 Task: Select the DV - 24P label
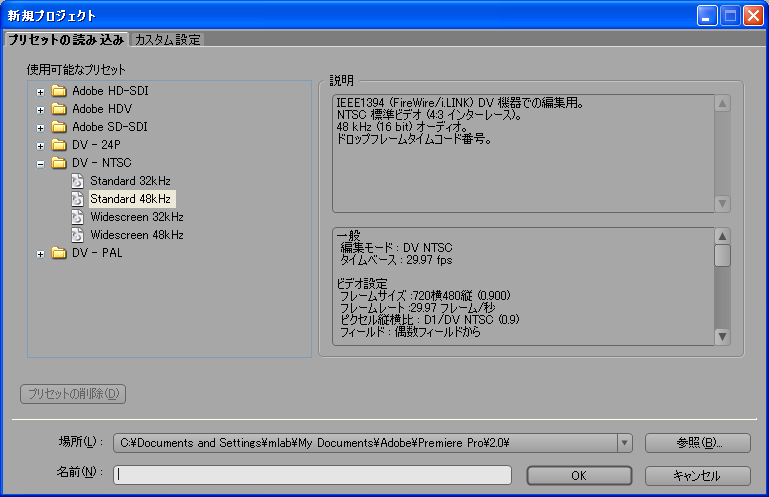96,145
